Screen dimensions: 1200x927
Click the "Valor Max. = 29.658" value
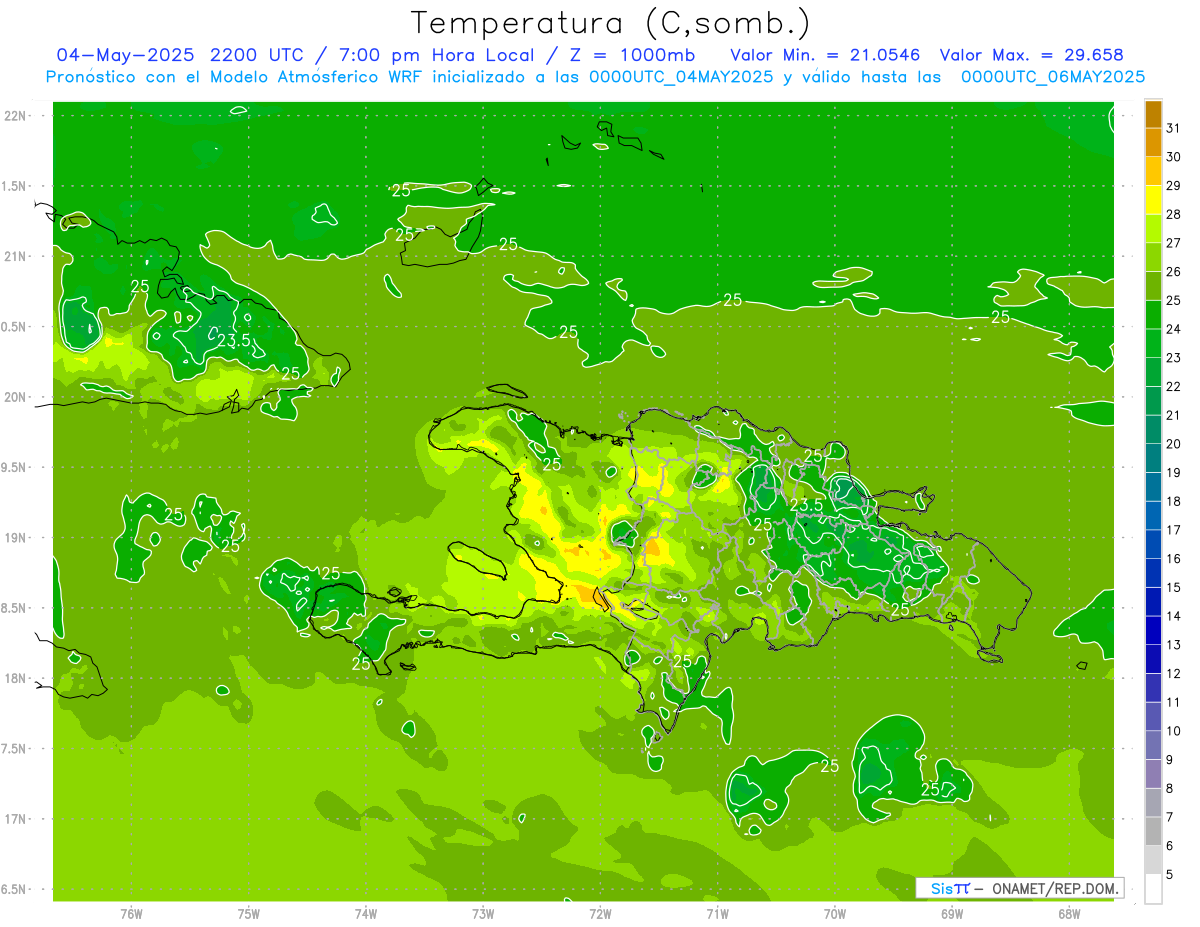[1032, 55]
